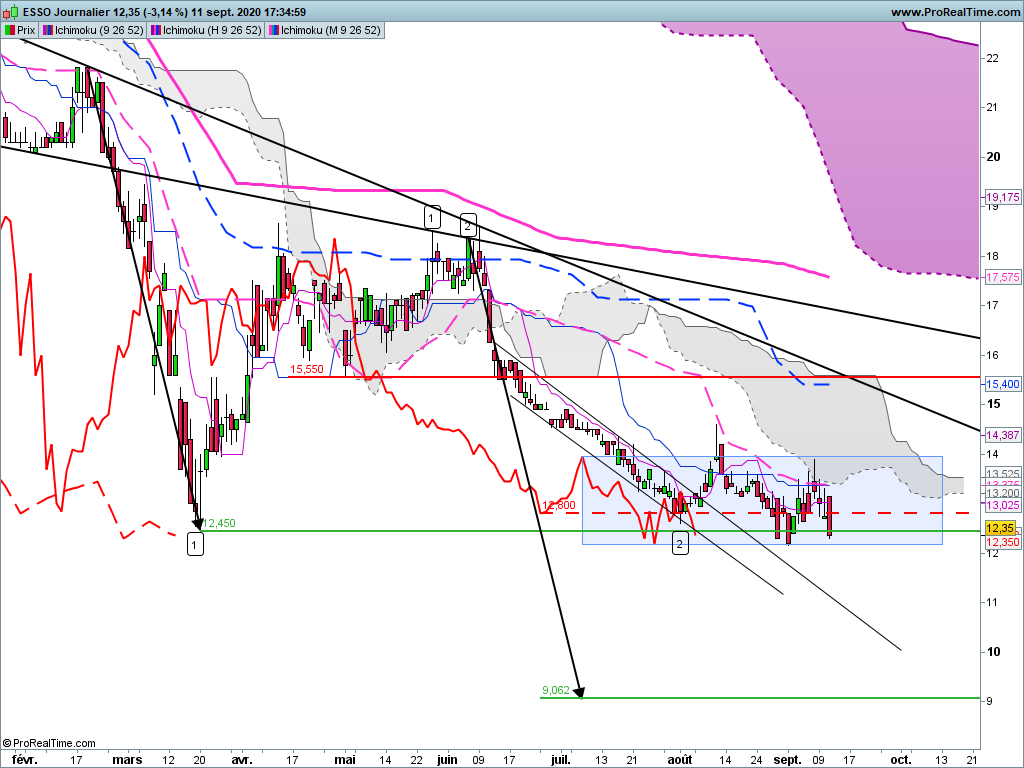Click the mars label on time axis

pos(127,760)
